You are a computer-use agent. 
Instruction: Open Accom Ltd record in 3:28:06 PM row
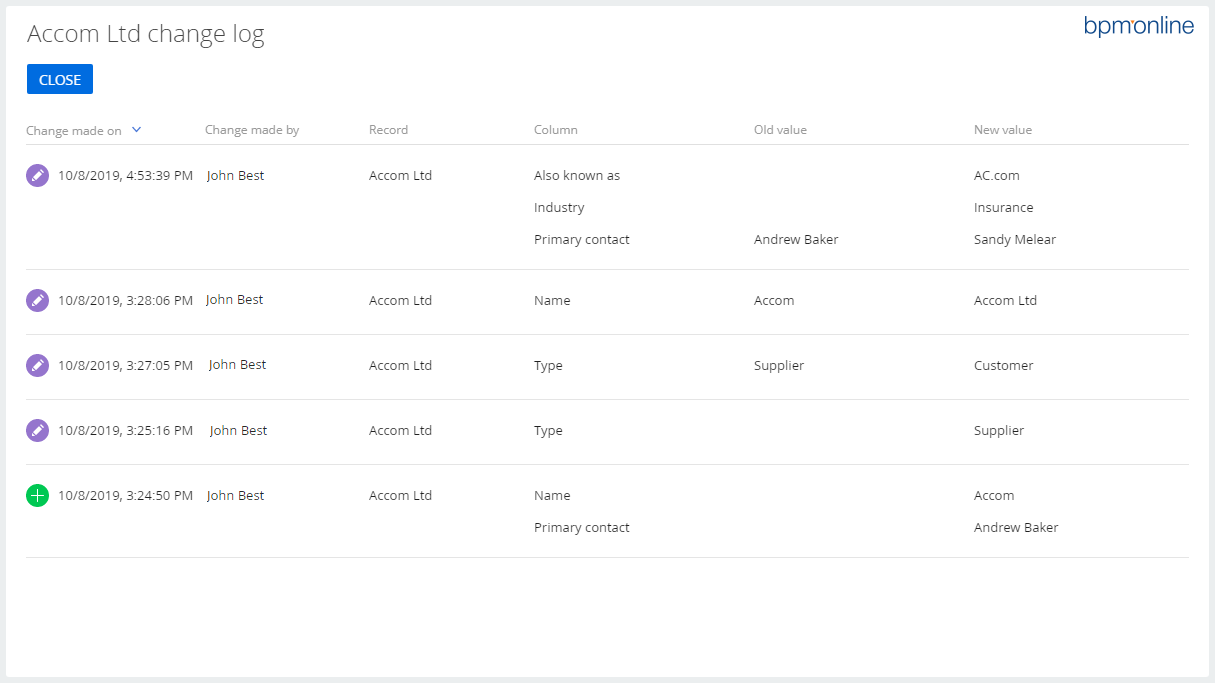[x=400, y=300]
